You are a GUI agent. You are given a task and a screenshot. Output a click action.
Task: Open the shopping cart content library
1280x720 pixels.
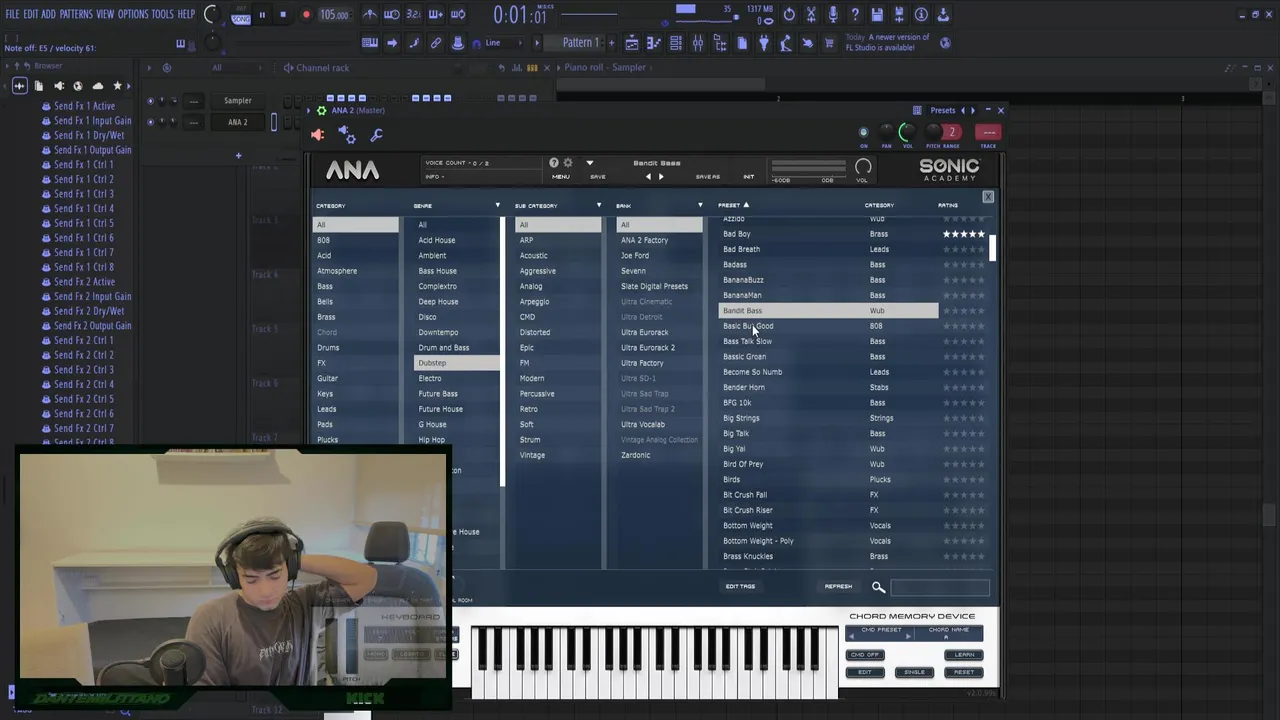pos(830,43)
